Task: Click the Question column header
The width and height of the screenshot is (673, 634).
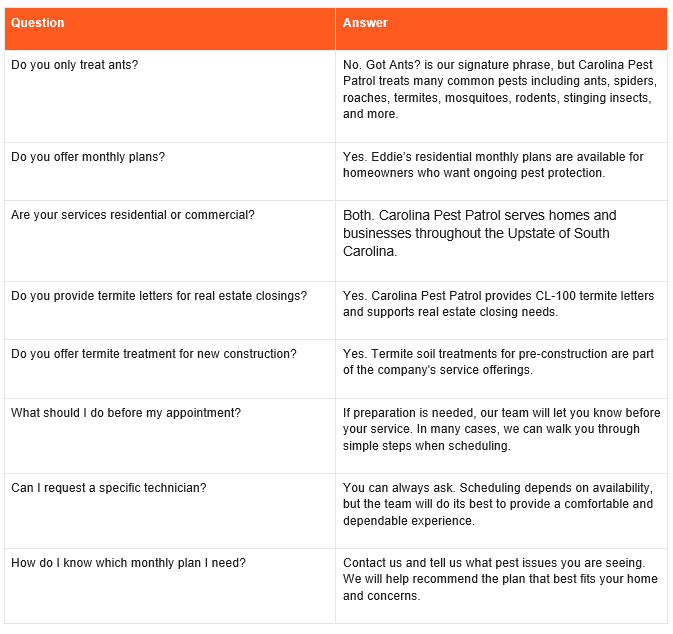Action: (37, 23)
